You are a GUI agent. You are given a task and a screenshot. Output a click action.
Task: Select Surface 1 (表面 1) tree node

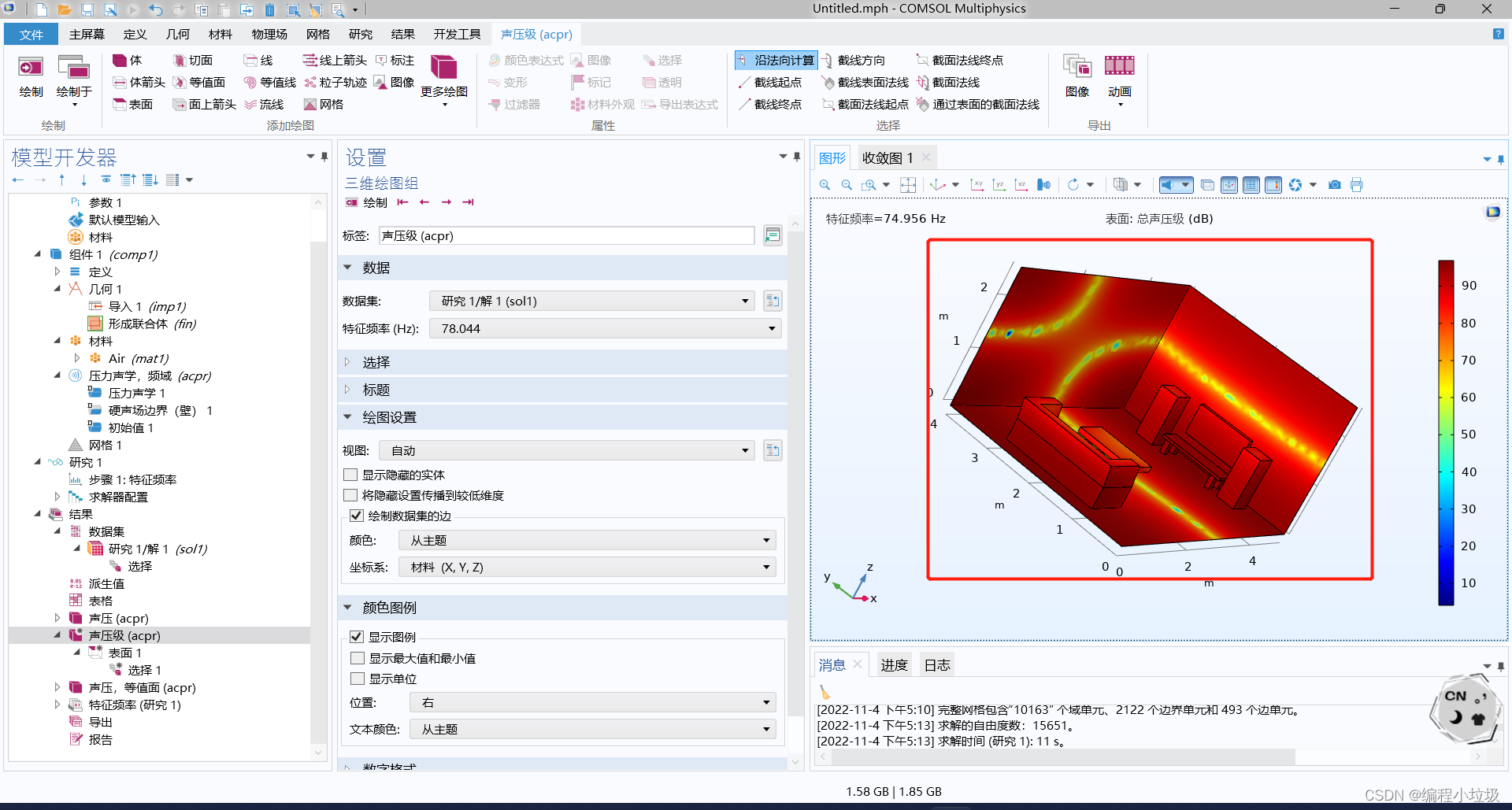tap(124, 653)
